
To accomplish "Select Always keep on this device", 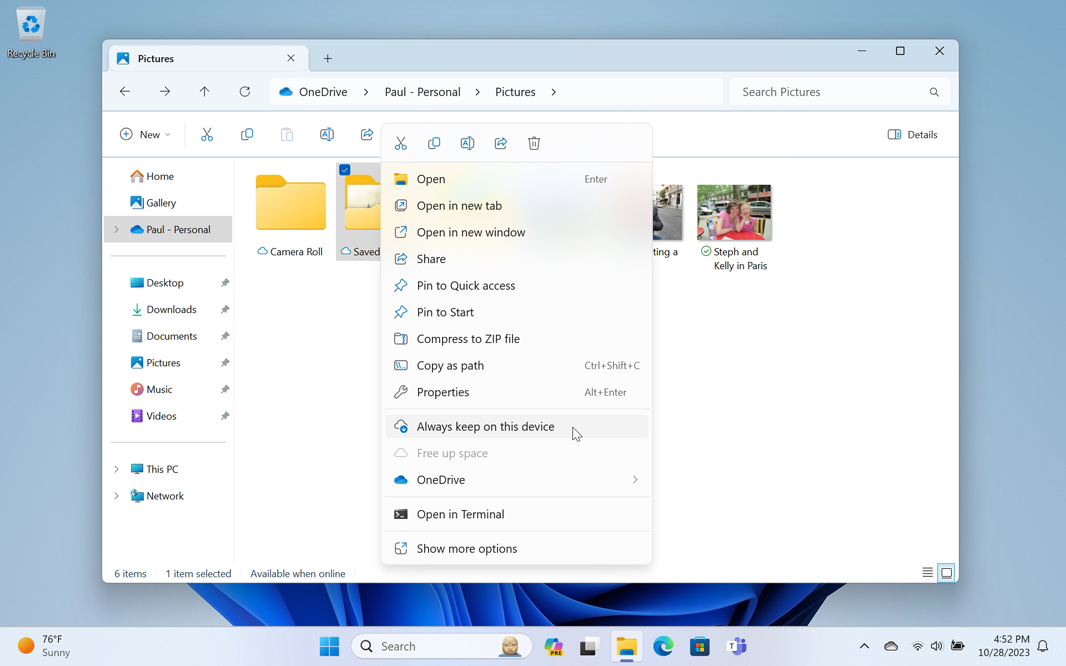I will pos(485,427).
